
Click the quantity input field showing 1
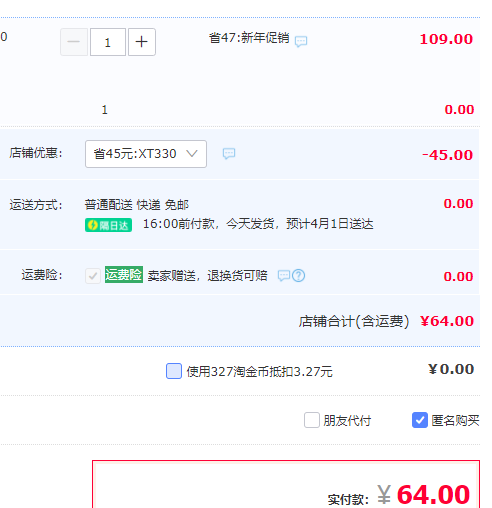coord(108,42)
